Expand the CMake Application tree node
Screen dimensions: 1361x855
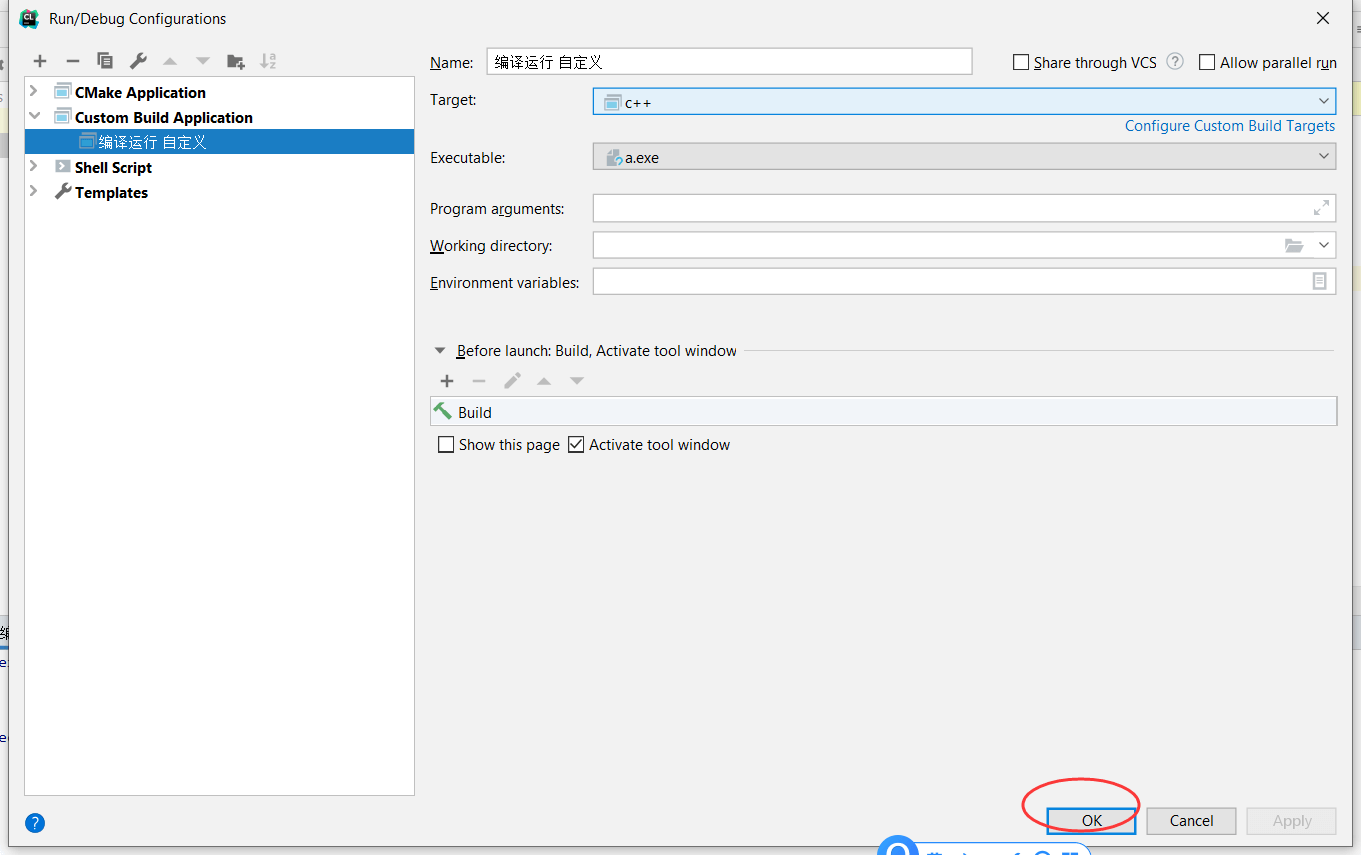[x=34, y=92]
